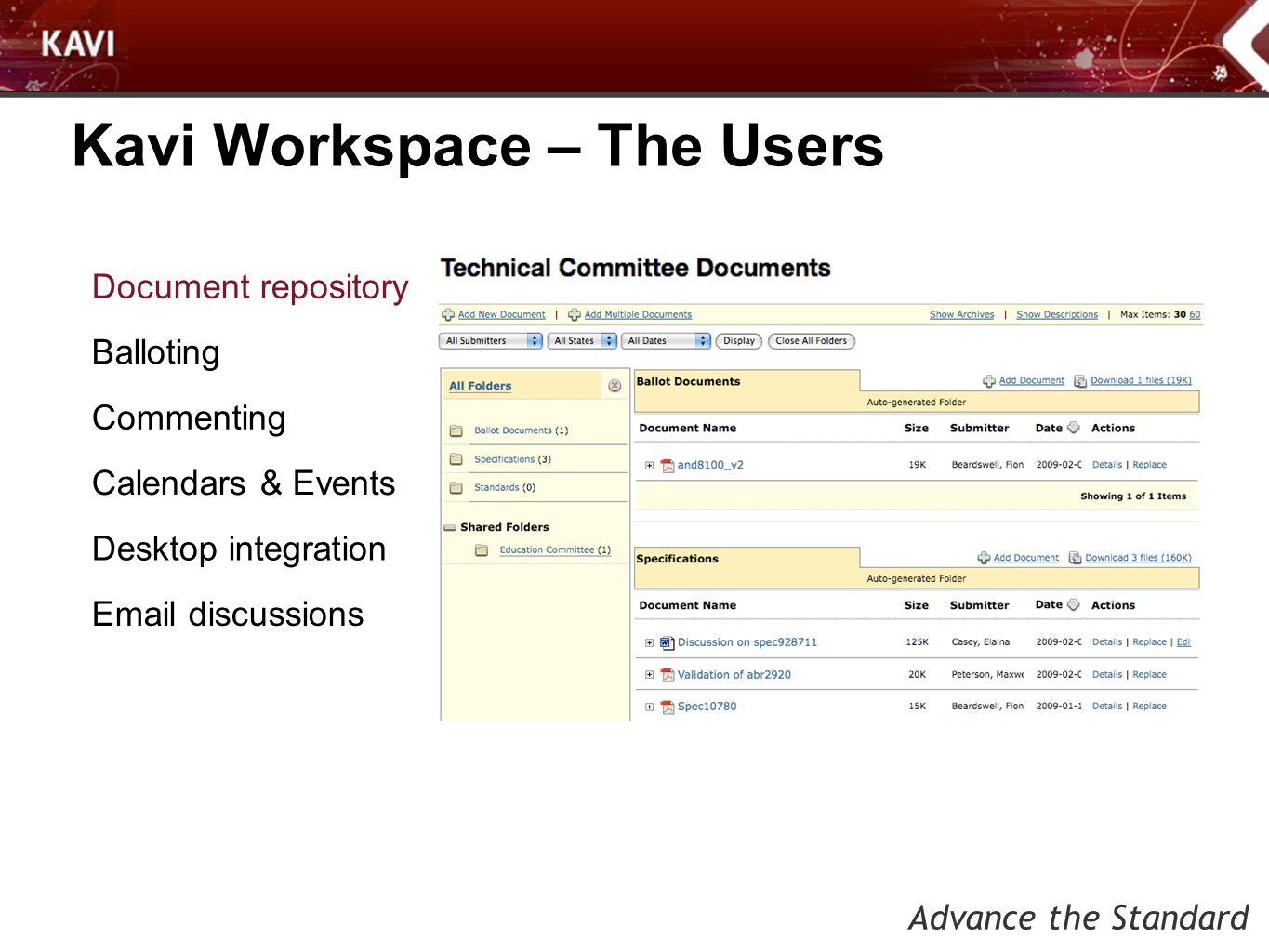Set max items to 60

click(1195, 315)
